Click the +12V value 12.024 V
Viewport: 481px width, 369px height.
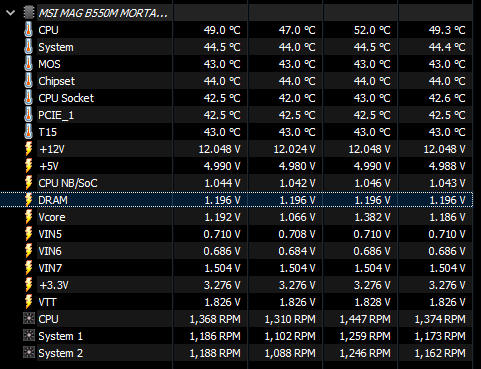(294, 149)
